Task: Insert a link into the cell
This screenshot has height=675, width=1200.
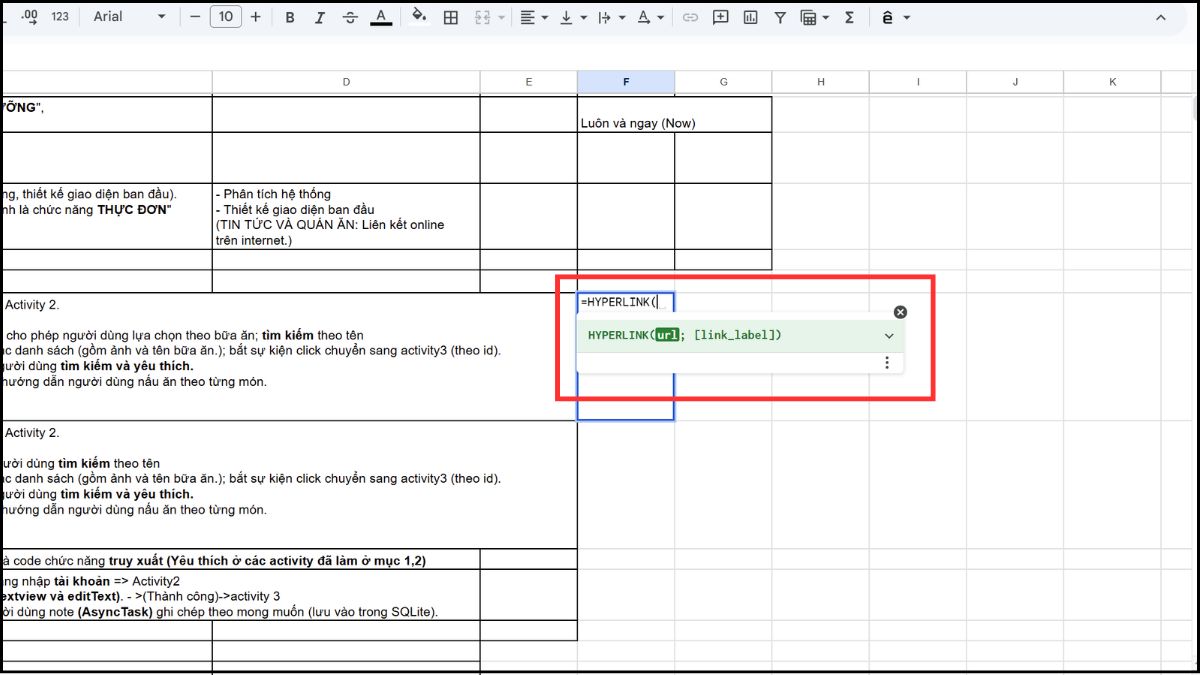Action: [x=690, y=17]
